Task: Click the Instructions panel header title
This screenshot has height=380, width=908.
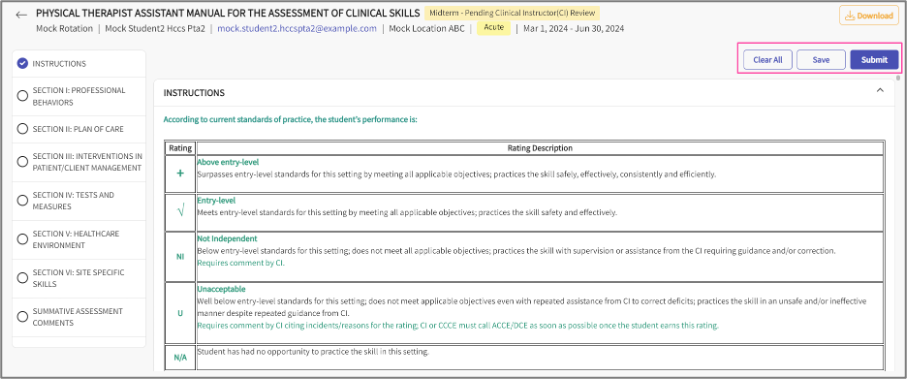Action: click(194, 93)
